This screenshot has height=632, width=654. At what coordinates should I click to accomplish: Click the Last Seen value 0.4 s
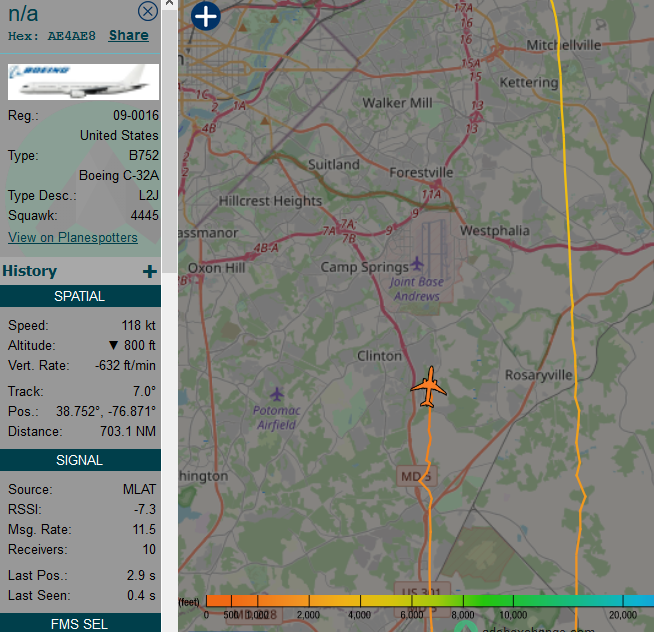pos(141,595)
